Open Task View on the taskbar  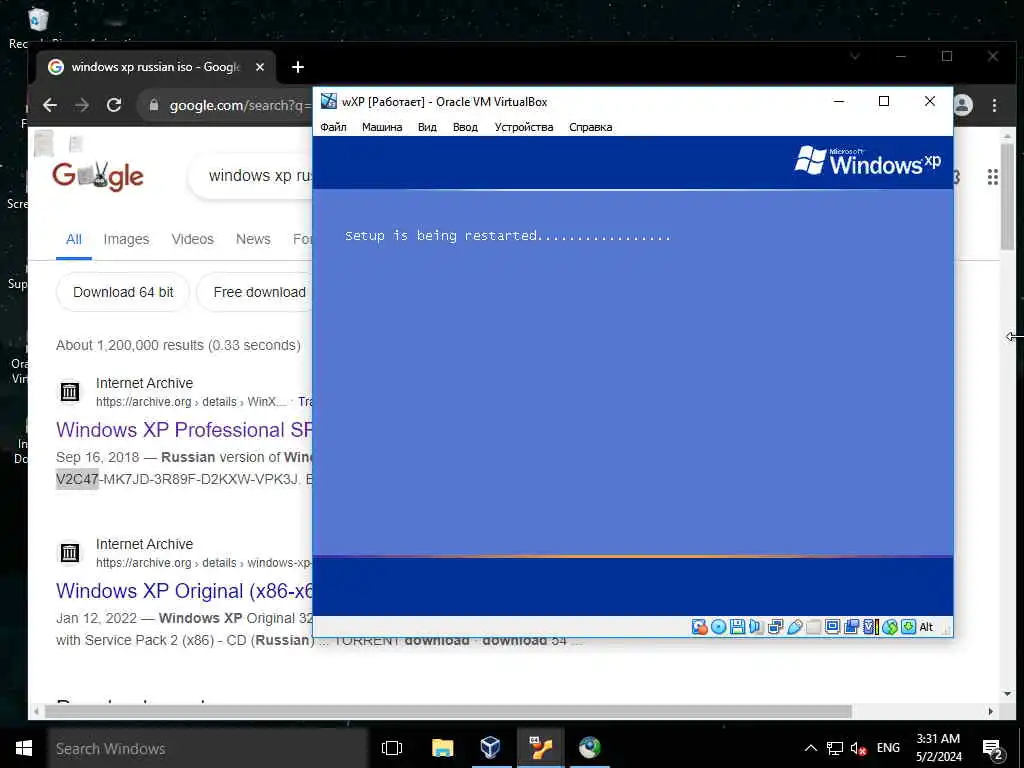[392, 748]
